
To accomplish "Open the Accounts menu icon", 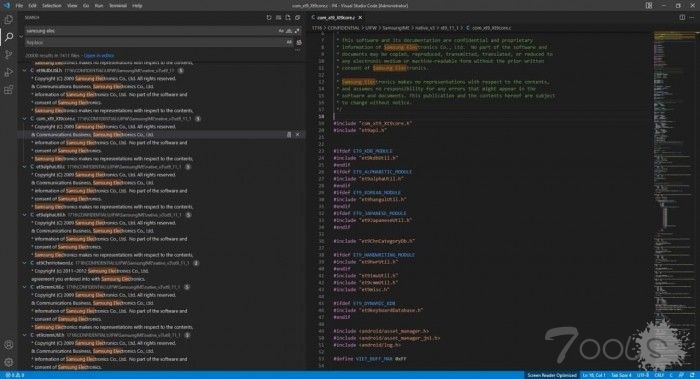I will tap(8, 345).
